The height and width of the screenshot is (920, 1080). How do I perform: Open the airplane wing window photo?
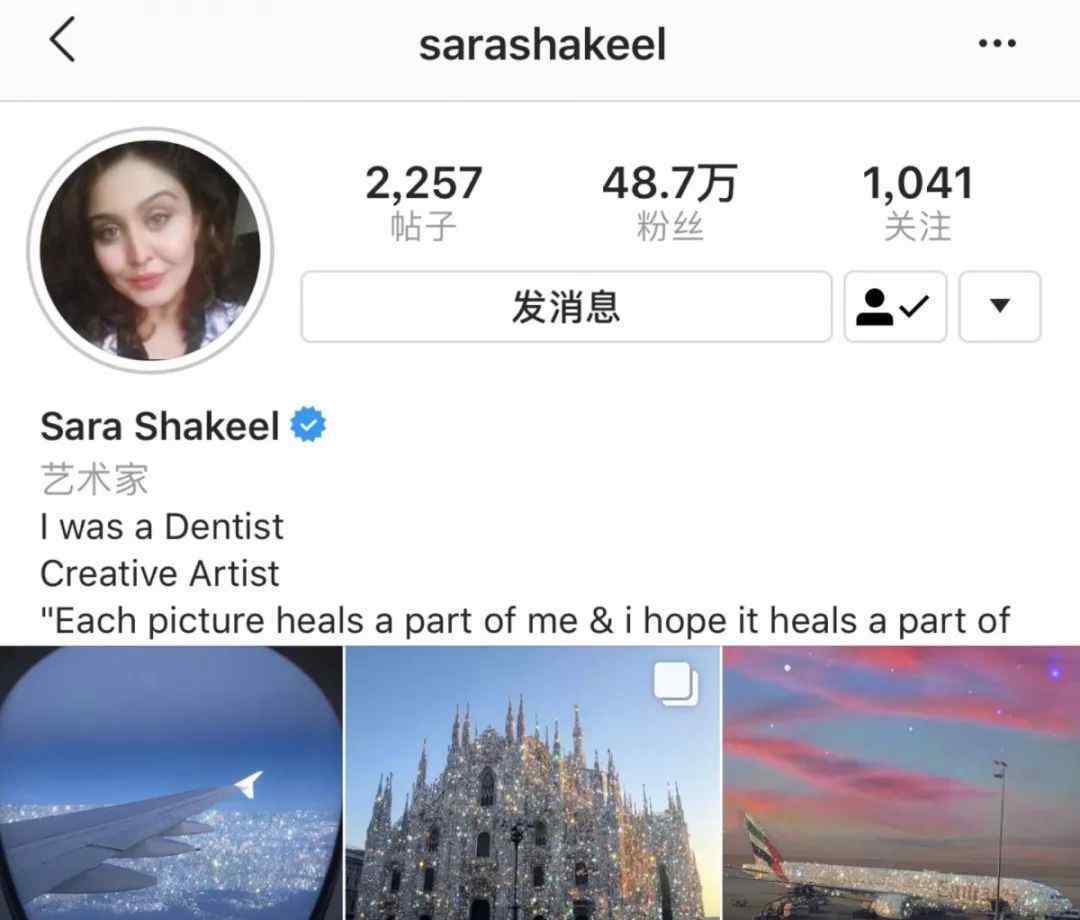[x=171, y=783]
